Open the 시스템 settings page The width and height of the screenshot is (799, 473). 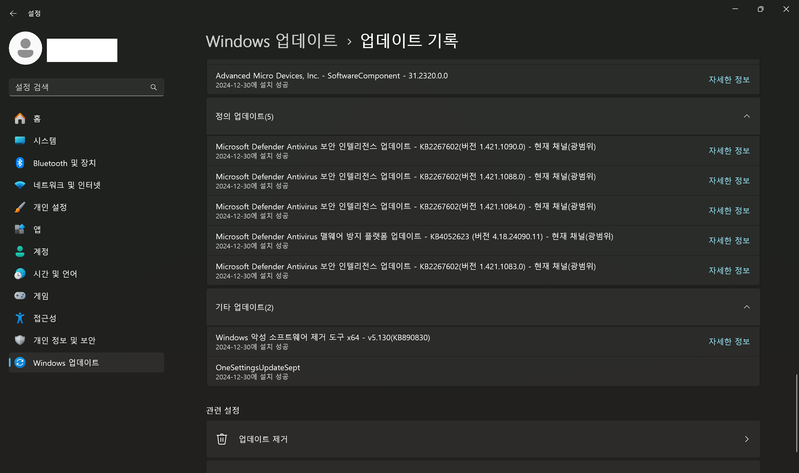pos(86,141)
